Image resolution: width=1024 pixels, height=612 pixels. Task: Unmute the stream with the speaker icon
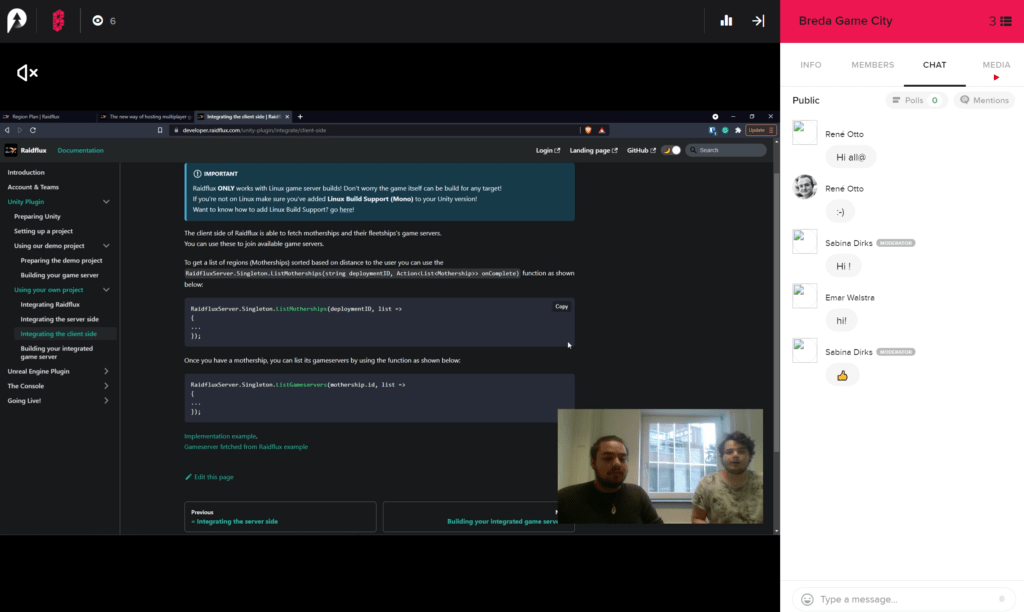coord(27,72)
